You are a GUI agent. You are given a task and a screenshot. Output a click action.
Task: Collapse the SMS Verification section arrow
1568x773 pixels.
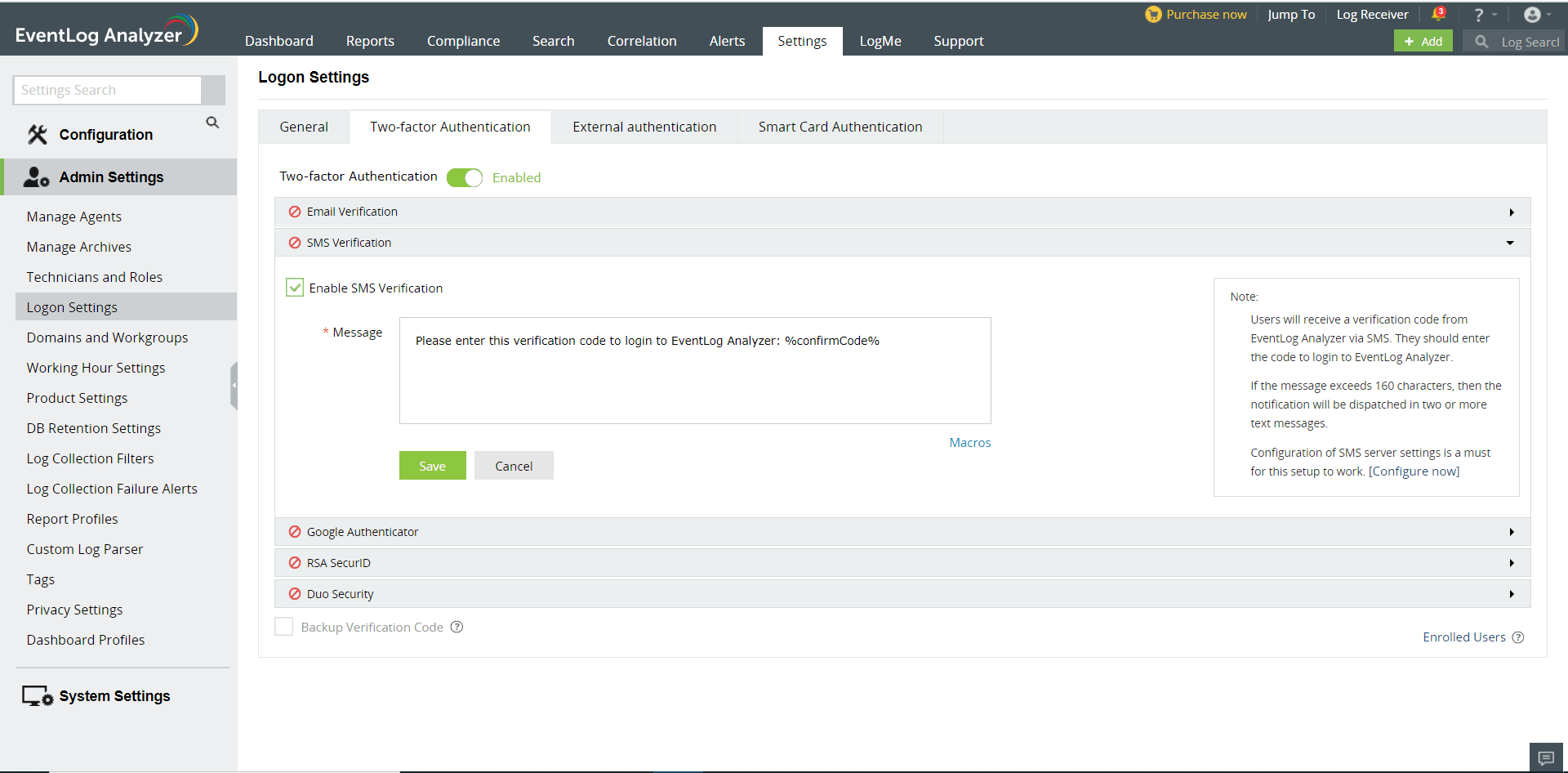(x=1510, y=243)
